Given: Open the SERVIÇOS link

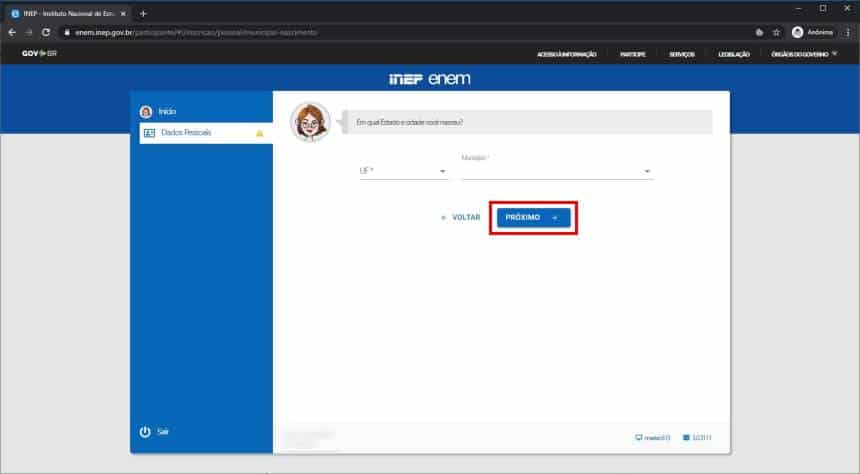Looking at the screenshot, I should click(682, 54).
